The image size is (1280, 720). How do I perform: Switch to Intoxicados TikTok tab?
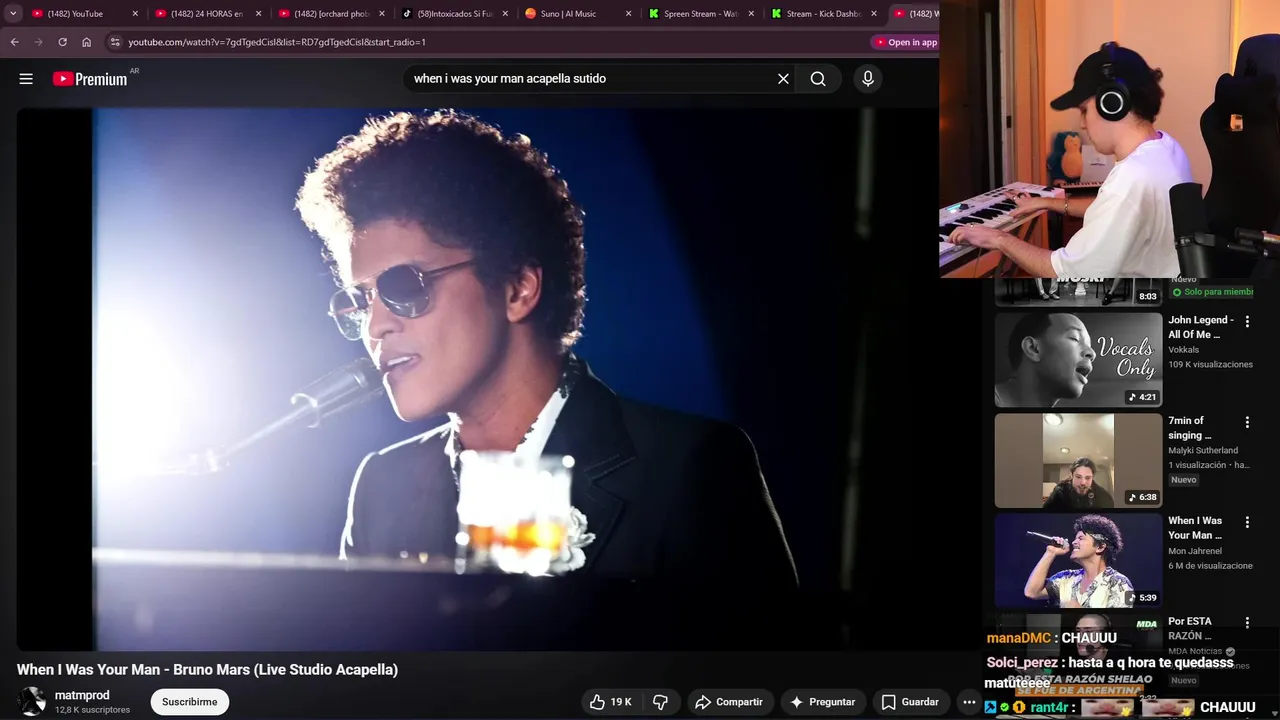(455, 14)
